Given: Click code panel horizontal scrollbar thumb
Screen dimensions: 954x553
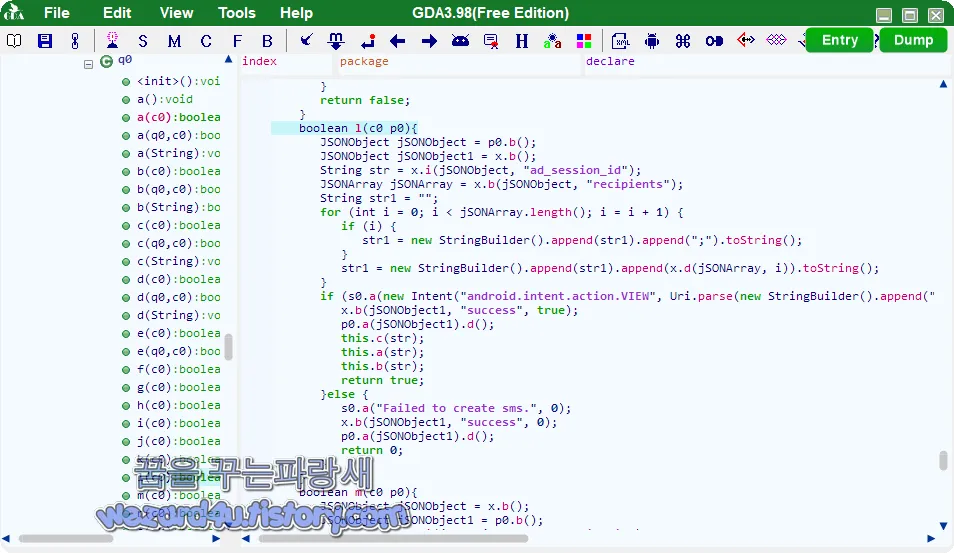Looking at the screenshot, I should pyautogui.click(x=393, y=538).
